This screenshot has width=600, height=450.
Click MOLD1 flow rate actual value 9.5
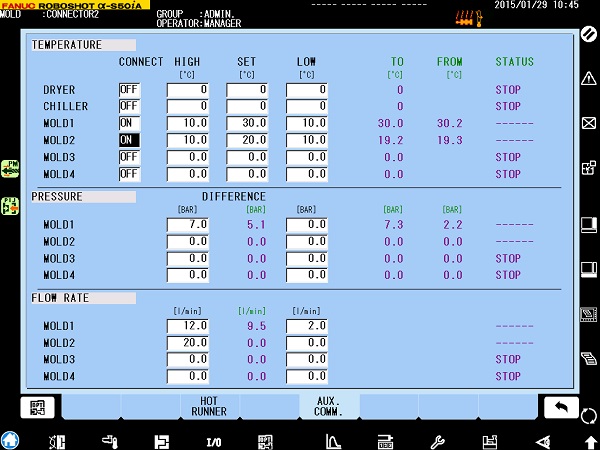tap(256, 326)
